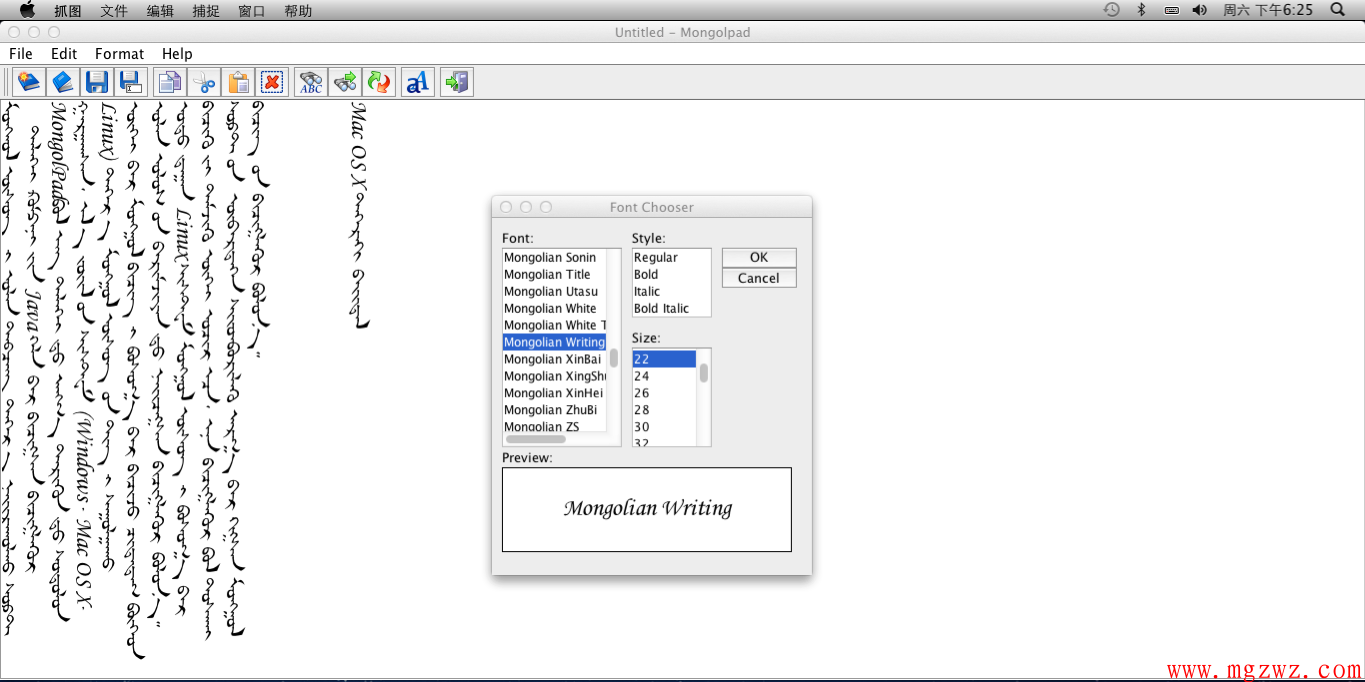Select font Mongolian XinHei
This screenshot has width=1365, height=682.
click(x=554, y=393)
